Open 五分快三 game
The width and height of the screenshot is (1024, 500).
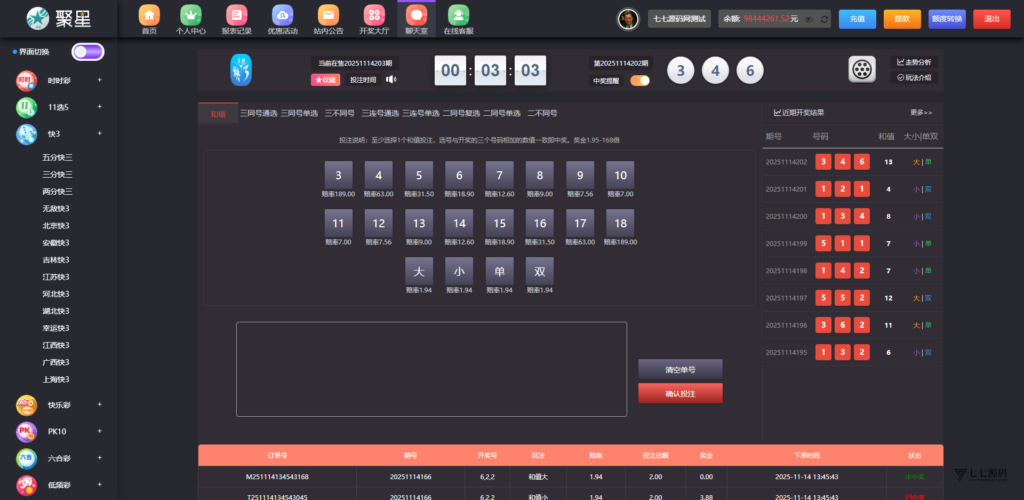[57, 157]
